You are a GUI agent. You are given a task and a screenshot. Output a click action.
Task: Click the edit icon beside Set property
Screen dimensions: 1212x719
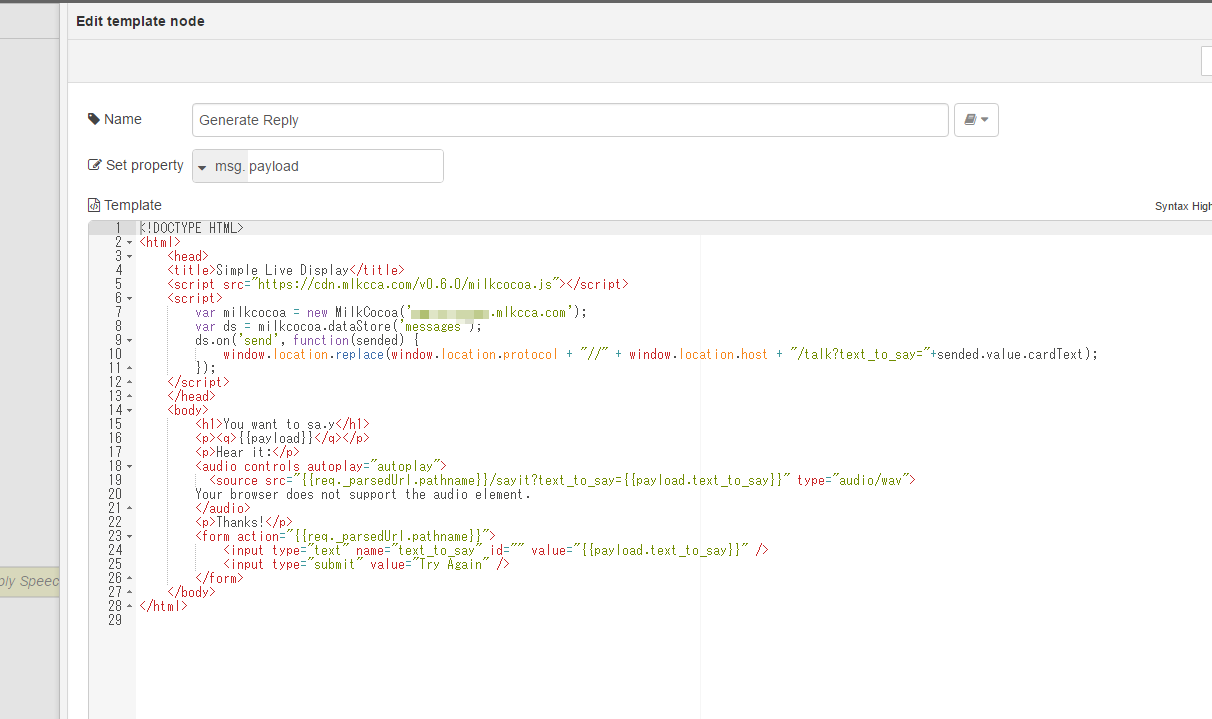95,165
